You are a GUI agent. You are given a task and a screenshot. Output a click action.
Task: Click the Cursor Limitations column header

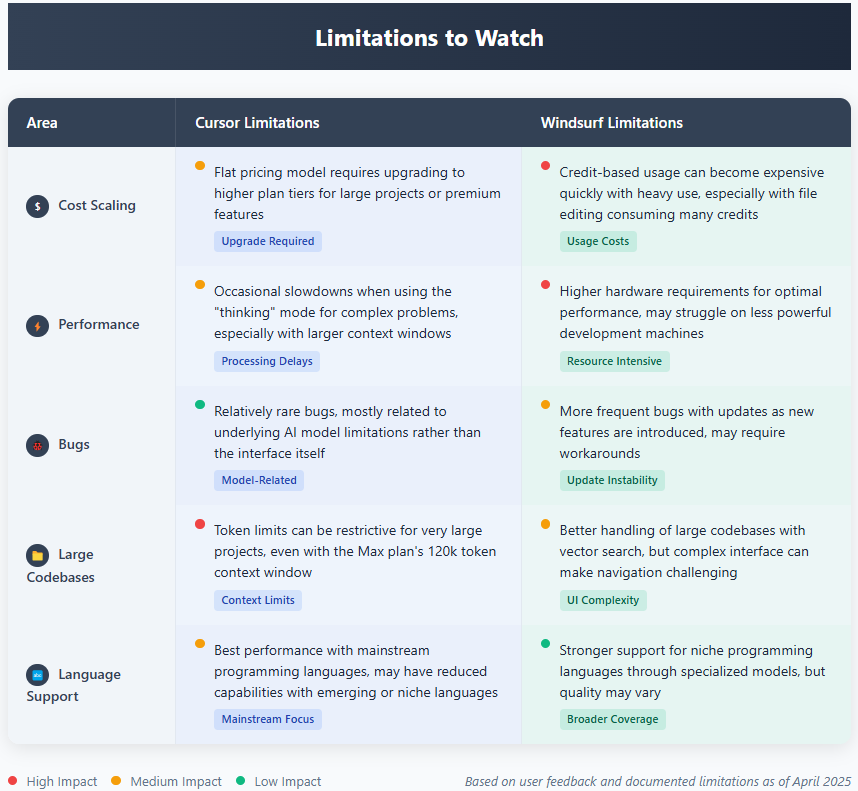tap(257, 123)
